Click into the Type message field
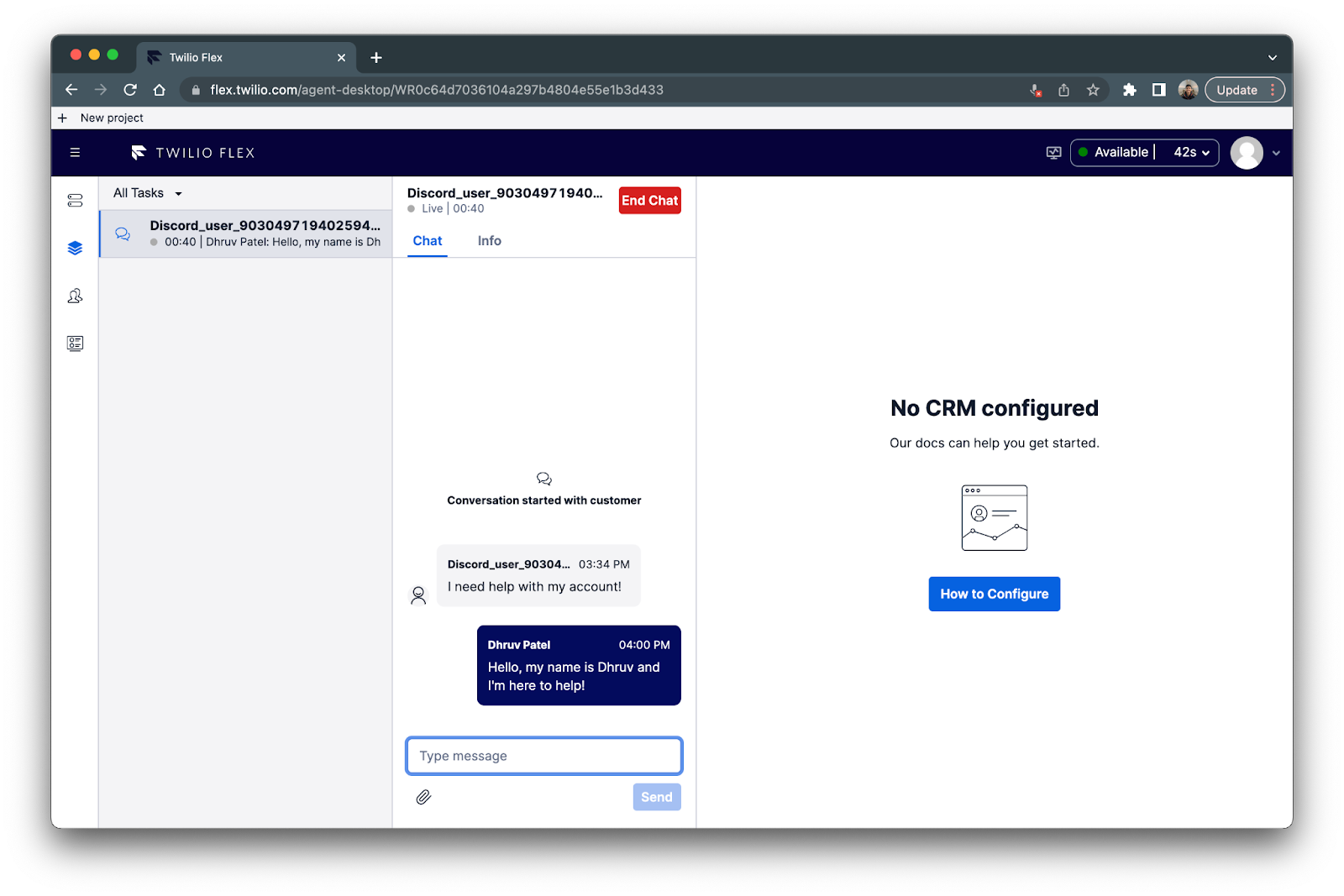 pos(544,756)
